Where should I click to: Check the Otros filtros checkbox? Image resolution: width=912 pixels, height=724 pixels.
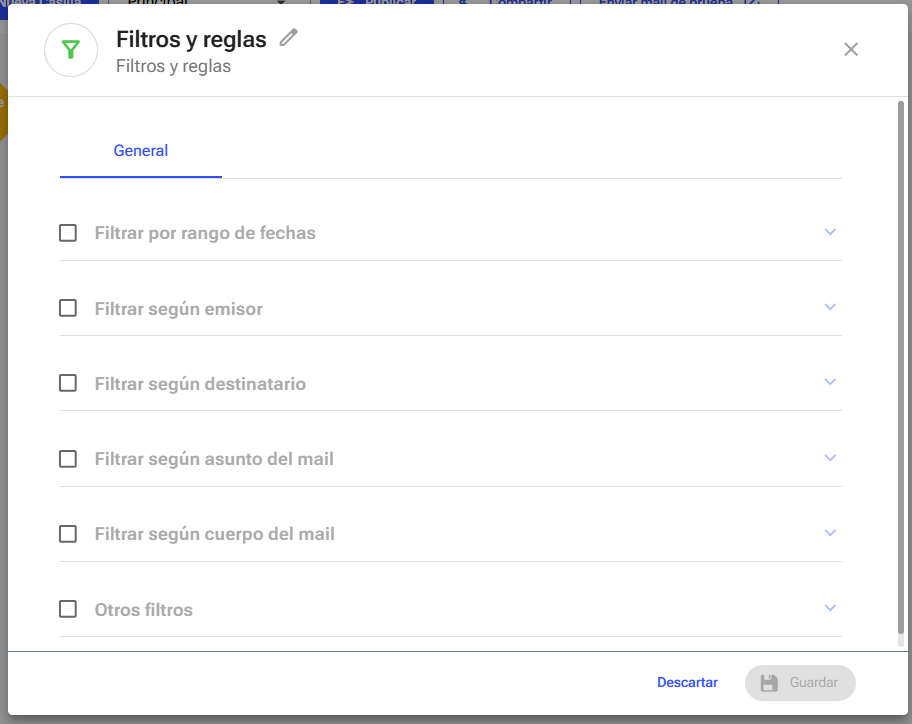coord(68,609)
